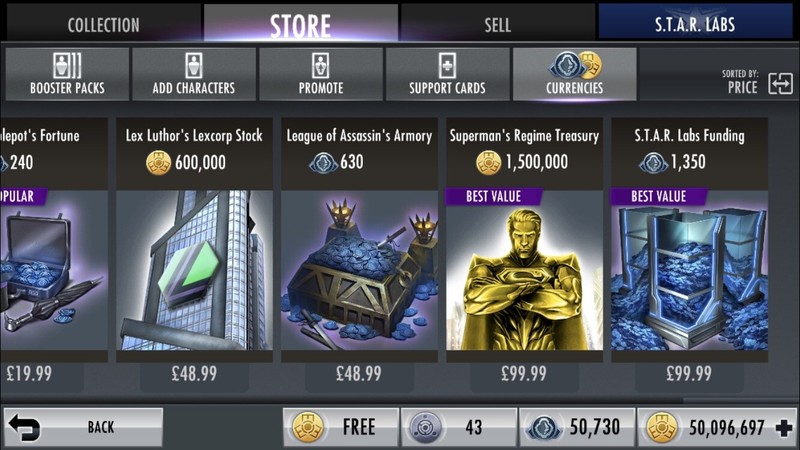Tap the plus icon to add credits
This screenshot has height=450, width=800.
[x=783, y=428]
